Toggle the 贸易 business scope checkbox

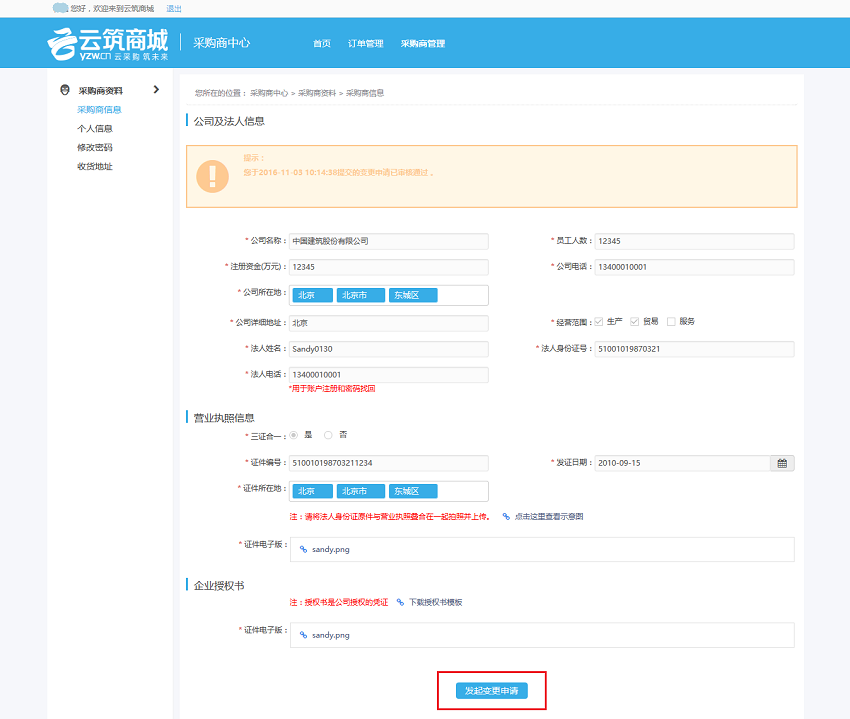click(x=634, y=322)
